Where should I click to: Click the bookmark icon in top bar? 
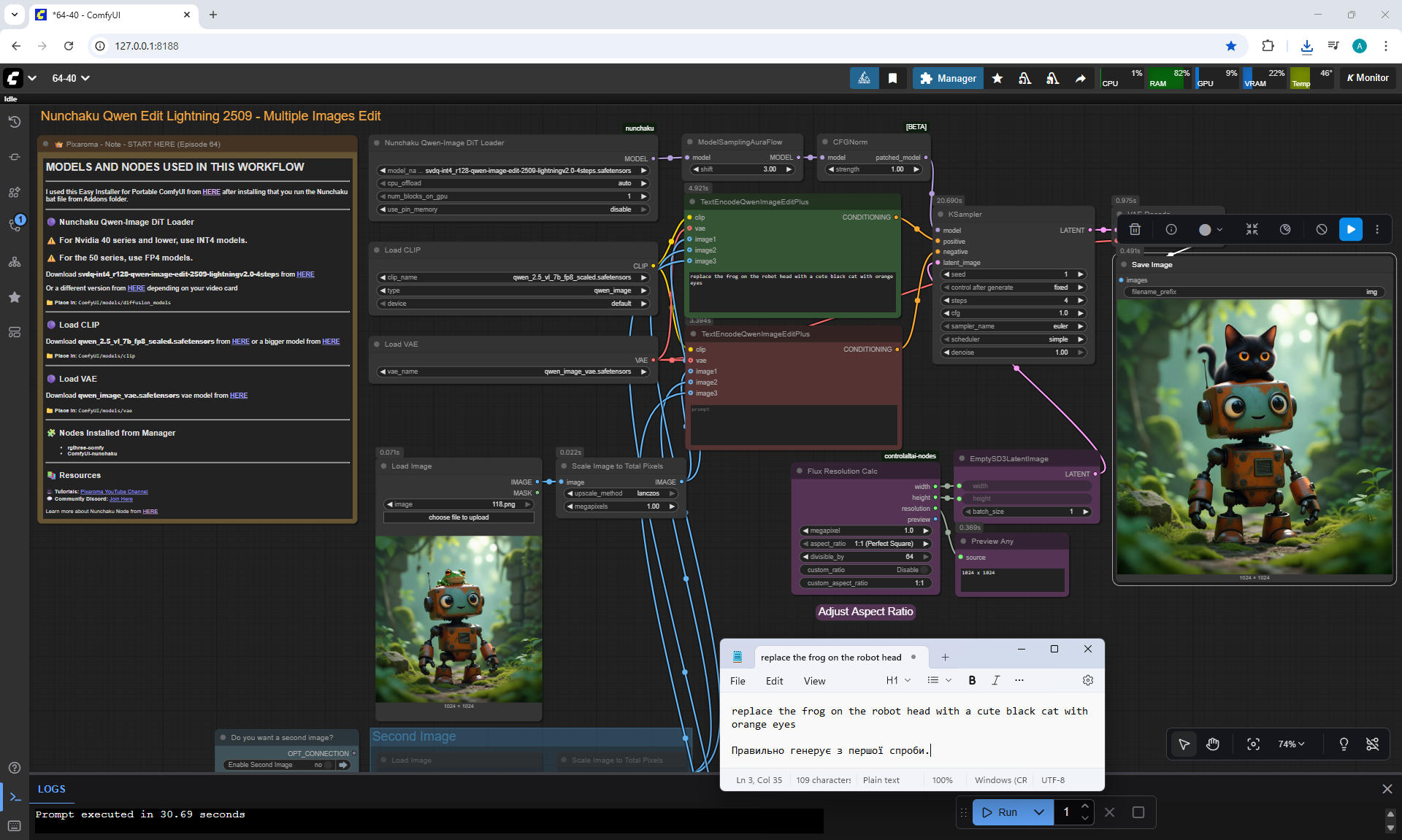[x=892, y=78]
